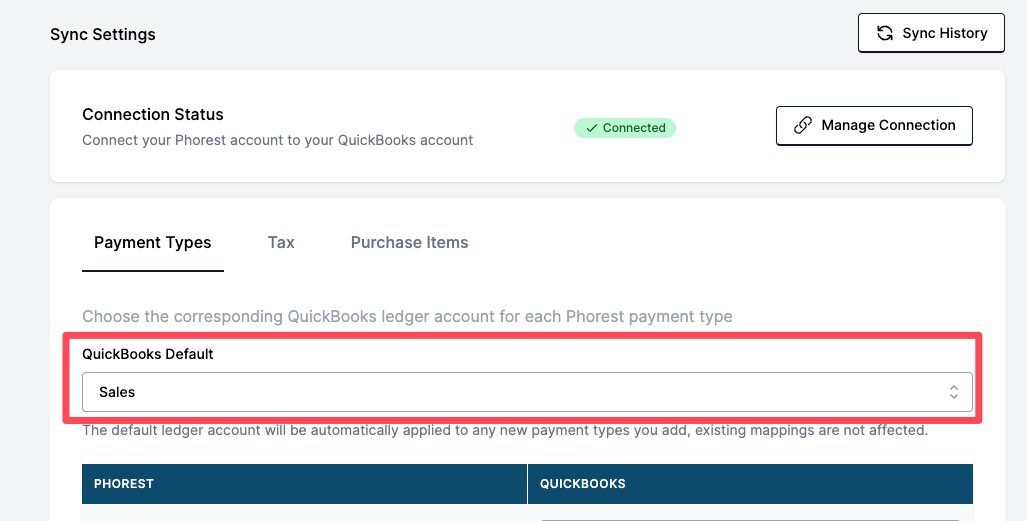Click the checkmark icon in the Connected badge
Viewport: 1027px width, 521px height.
(x=592, y=128)
